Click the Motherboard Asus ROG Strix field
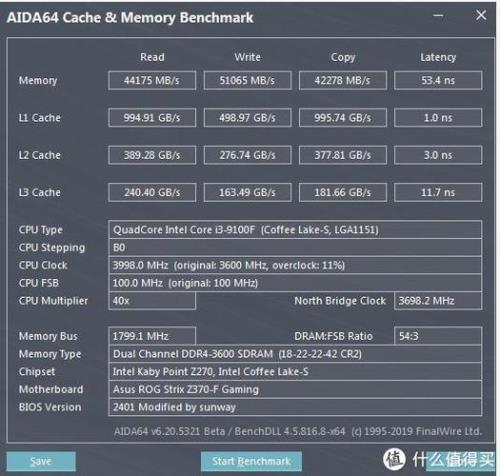 click(x=295, y=389)
